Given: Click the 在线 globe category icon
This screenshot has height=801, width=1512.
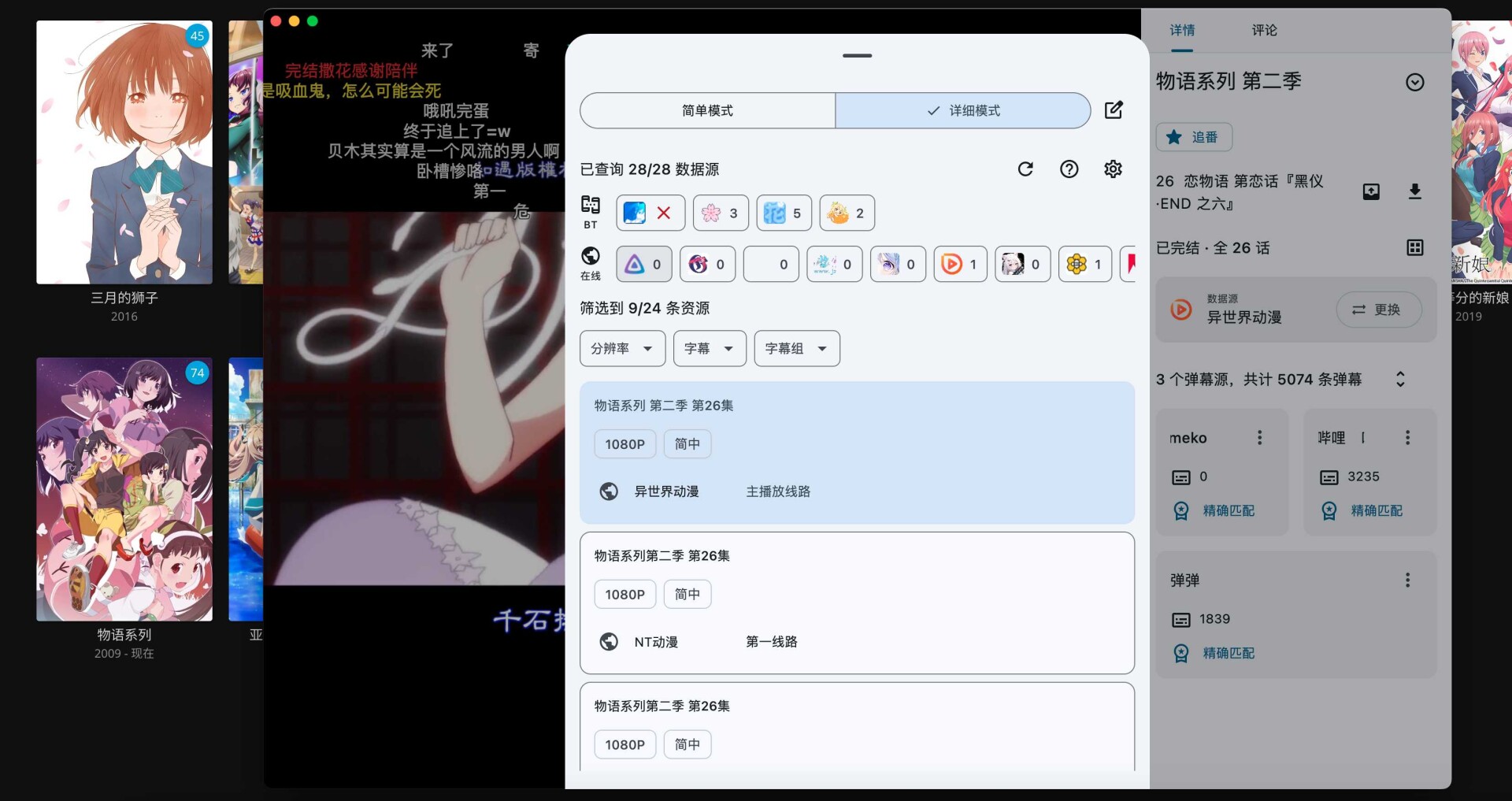Looking at the screenshot, I should 591,264.
